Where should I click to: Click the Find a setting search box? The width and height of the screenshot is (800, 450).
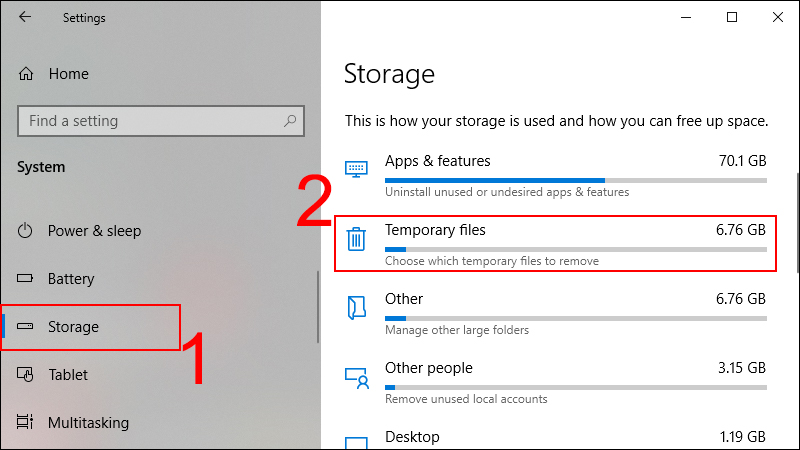(161, 121)
